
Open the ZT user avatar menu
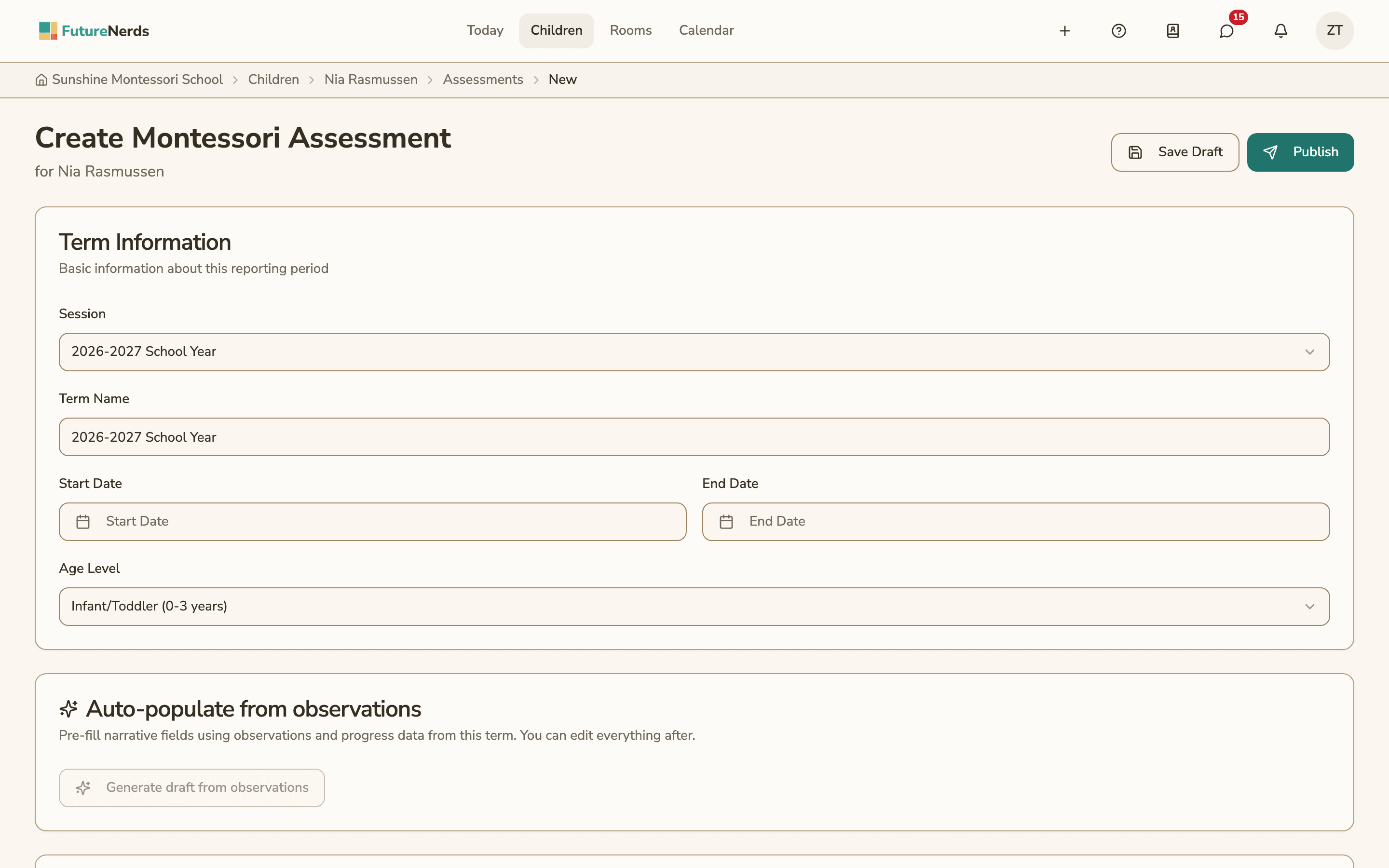tap(1335, 30)
